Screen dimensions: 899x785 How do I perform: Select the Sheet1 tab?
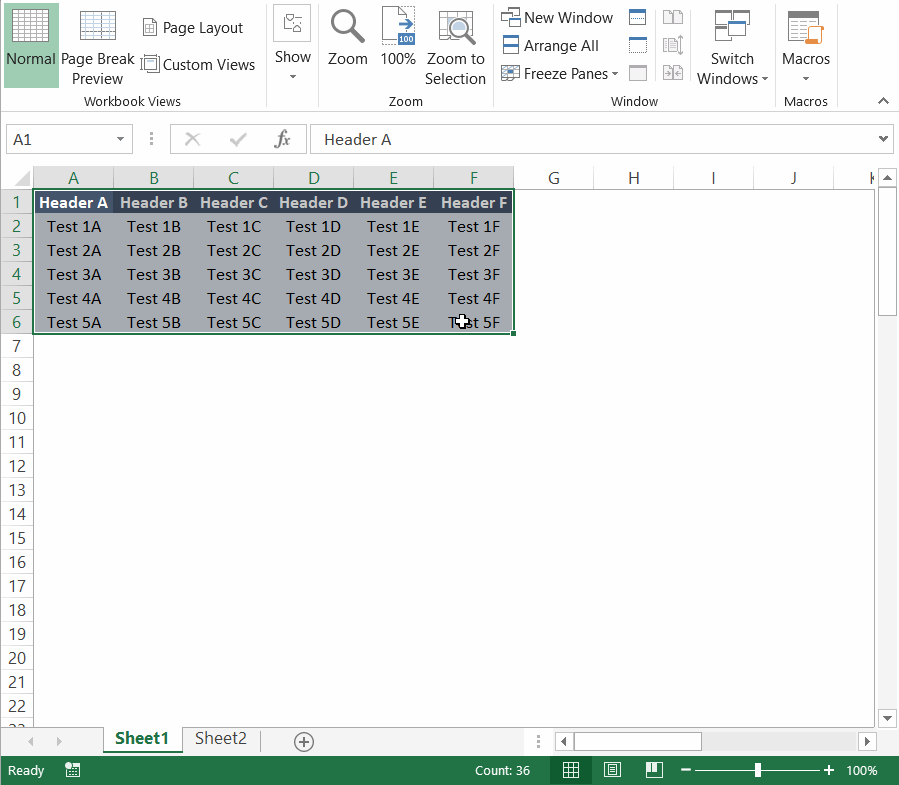(x=142, y=739)
